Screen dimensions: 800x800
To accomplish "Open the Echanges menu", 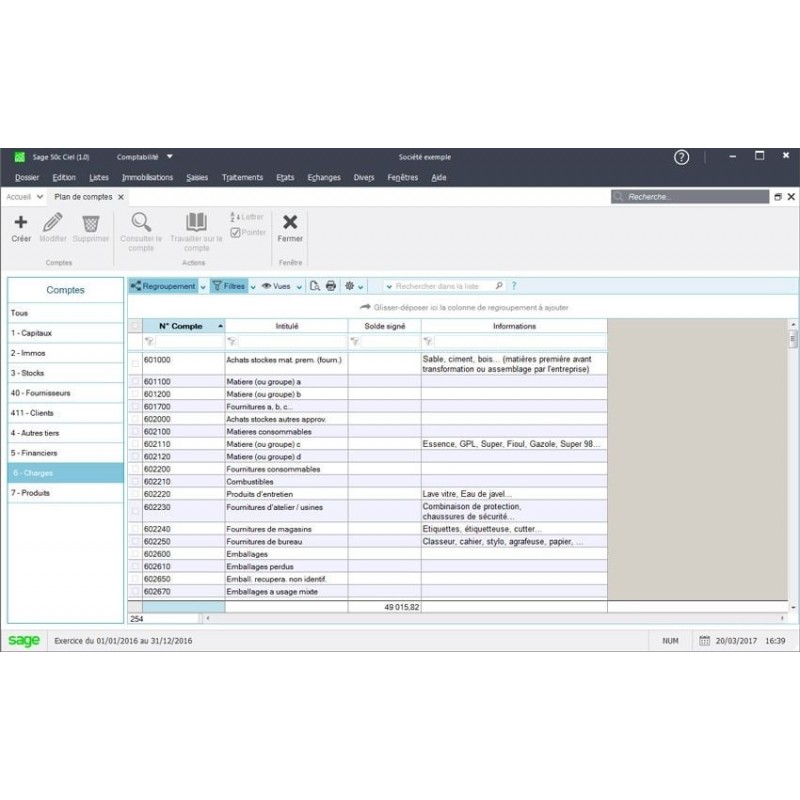I will coord(323,177).
